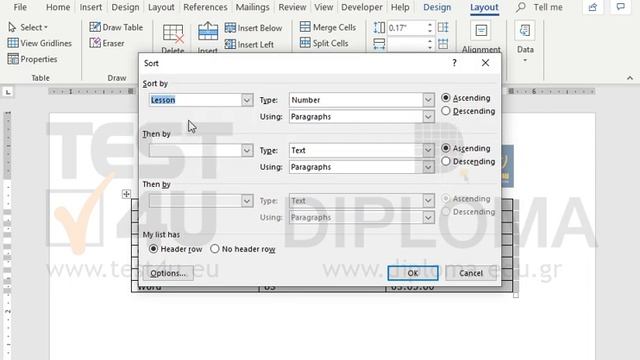Click the Tell me search icon
Screen dimensions: 640x360
pos(520,7)
